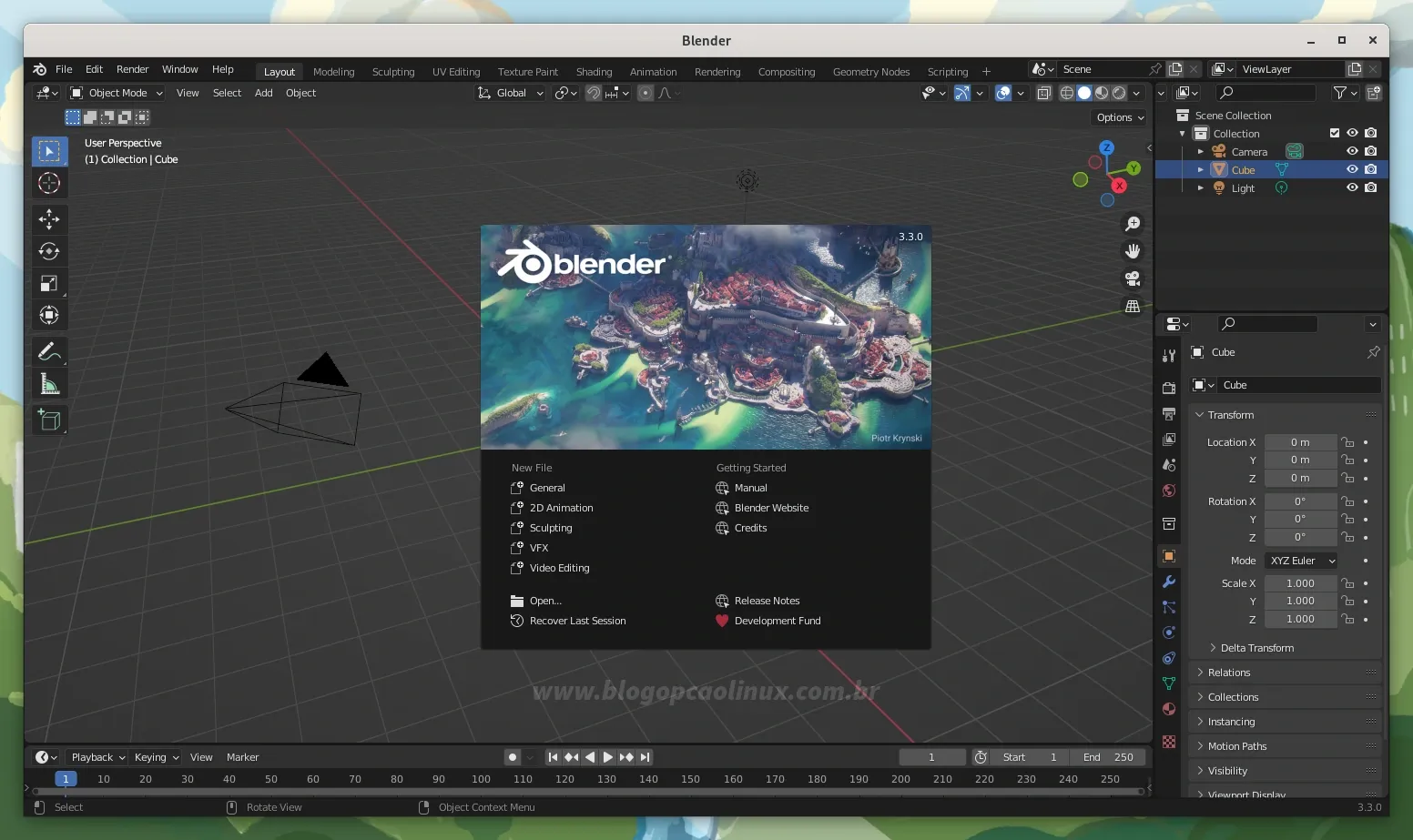Toggle lock for Location X

pyautogui.click(x=1347, y=442)
